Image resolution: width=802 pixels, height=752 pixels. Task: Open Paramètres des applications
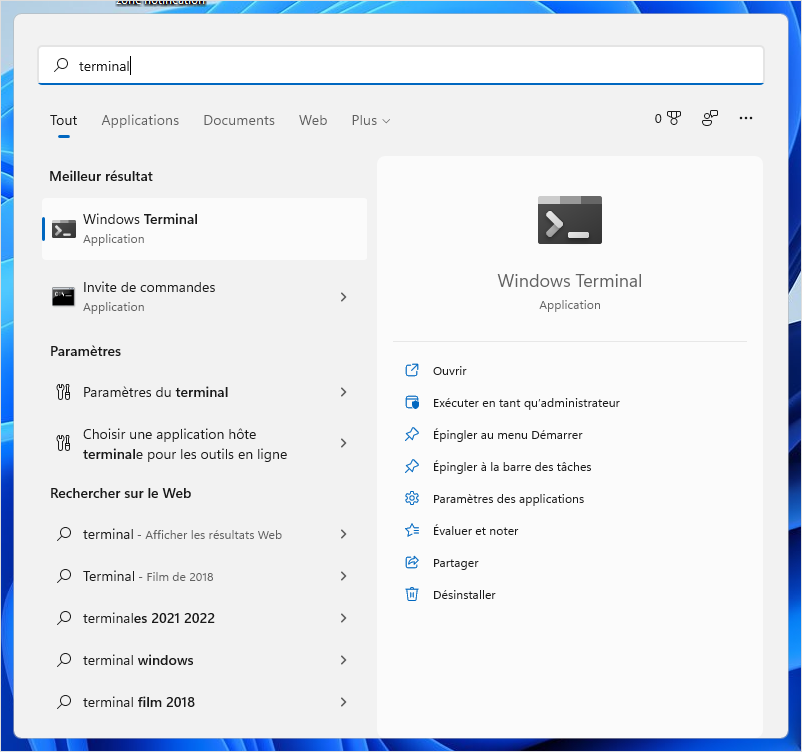coord(508,499)
